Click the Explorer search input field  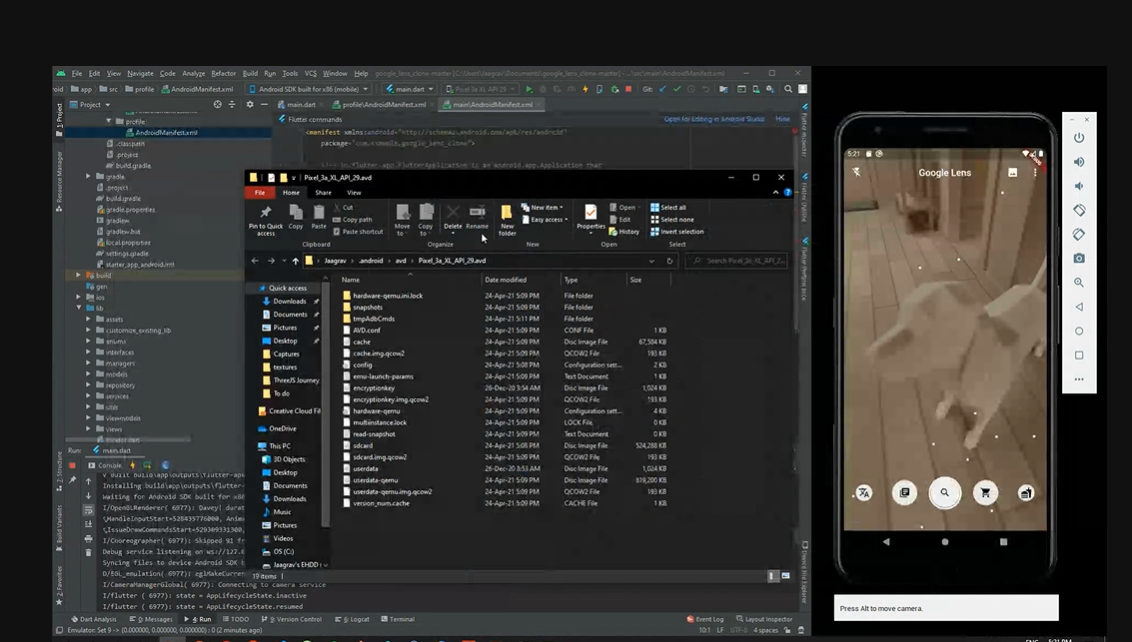(738, 261)
